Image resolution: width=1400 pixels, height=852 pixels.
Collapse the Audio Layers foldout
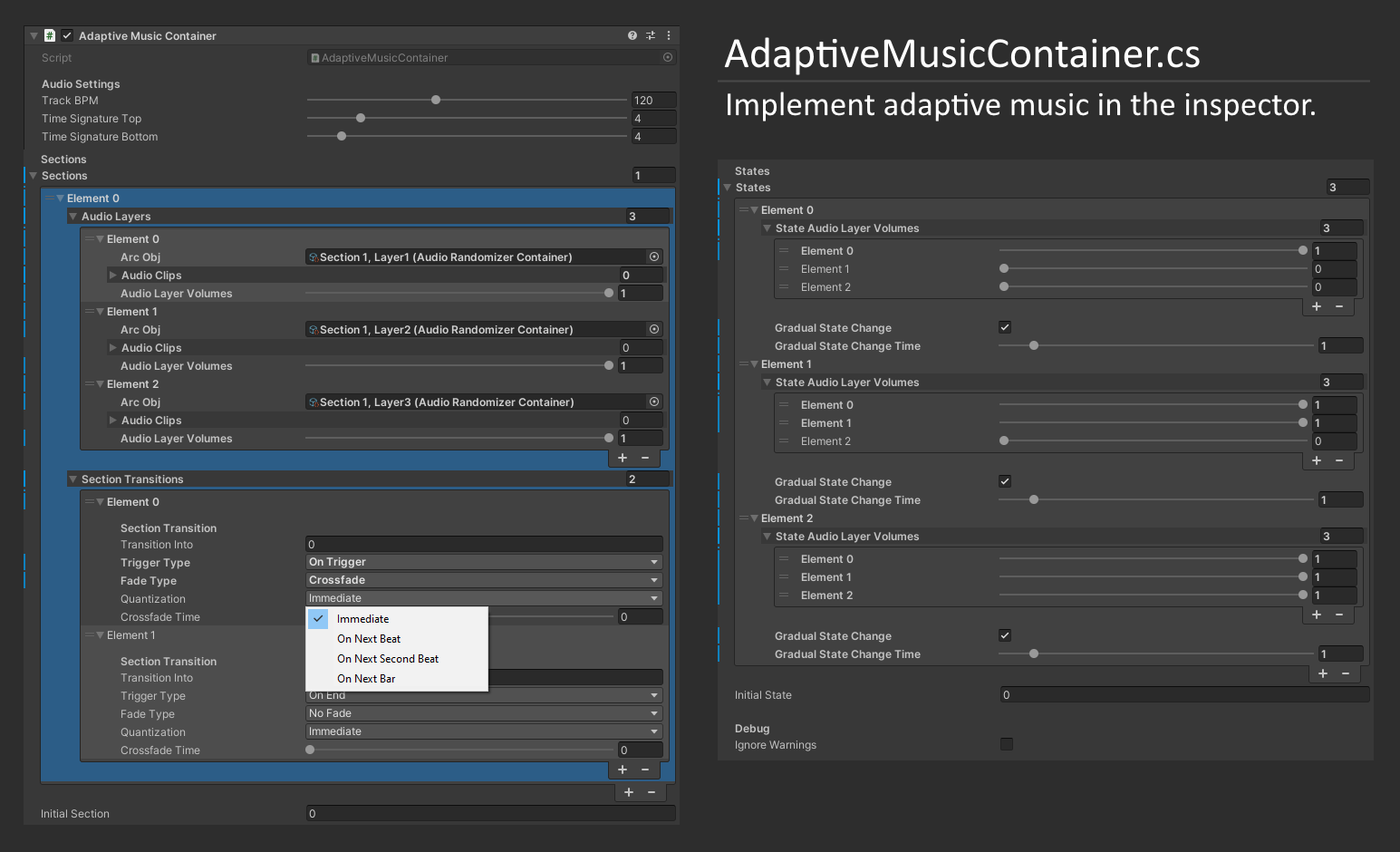73,216
